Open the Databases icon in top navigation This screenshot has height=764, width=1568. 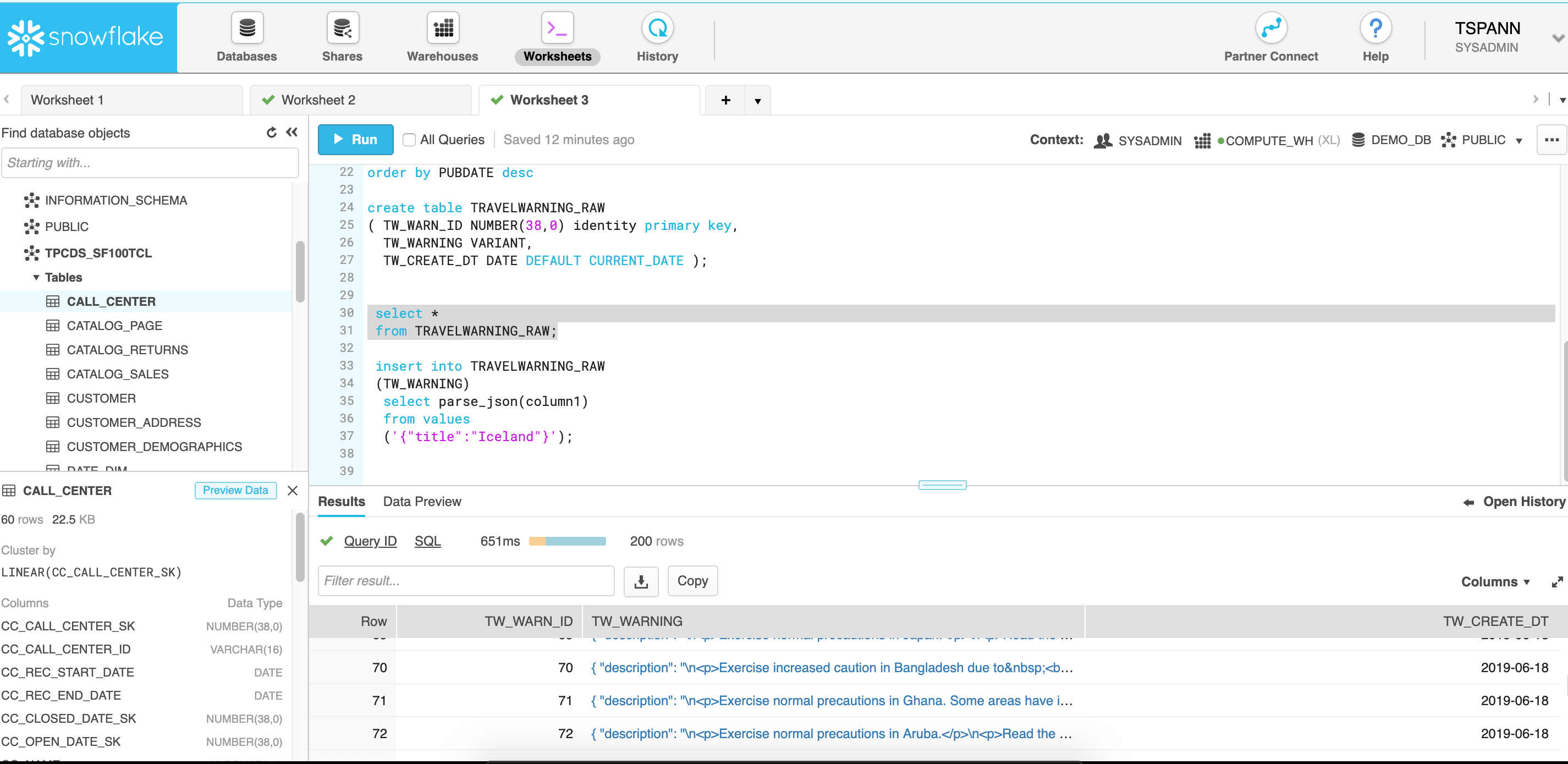pos(246,28)
